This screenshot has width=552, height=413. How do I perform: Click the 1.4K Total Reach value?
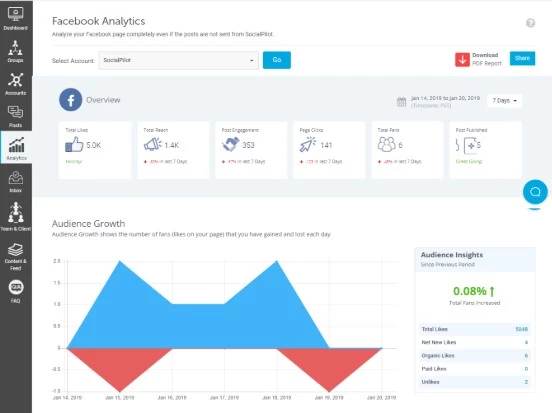tap(172, 145)
